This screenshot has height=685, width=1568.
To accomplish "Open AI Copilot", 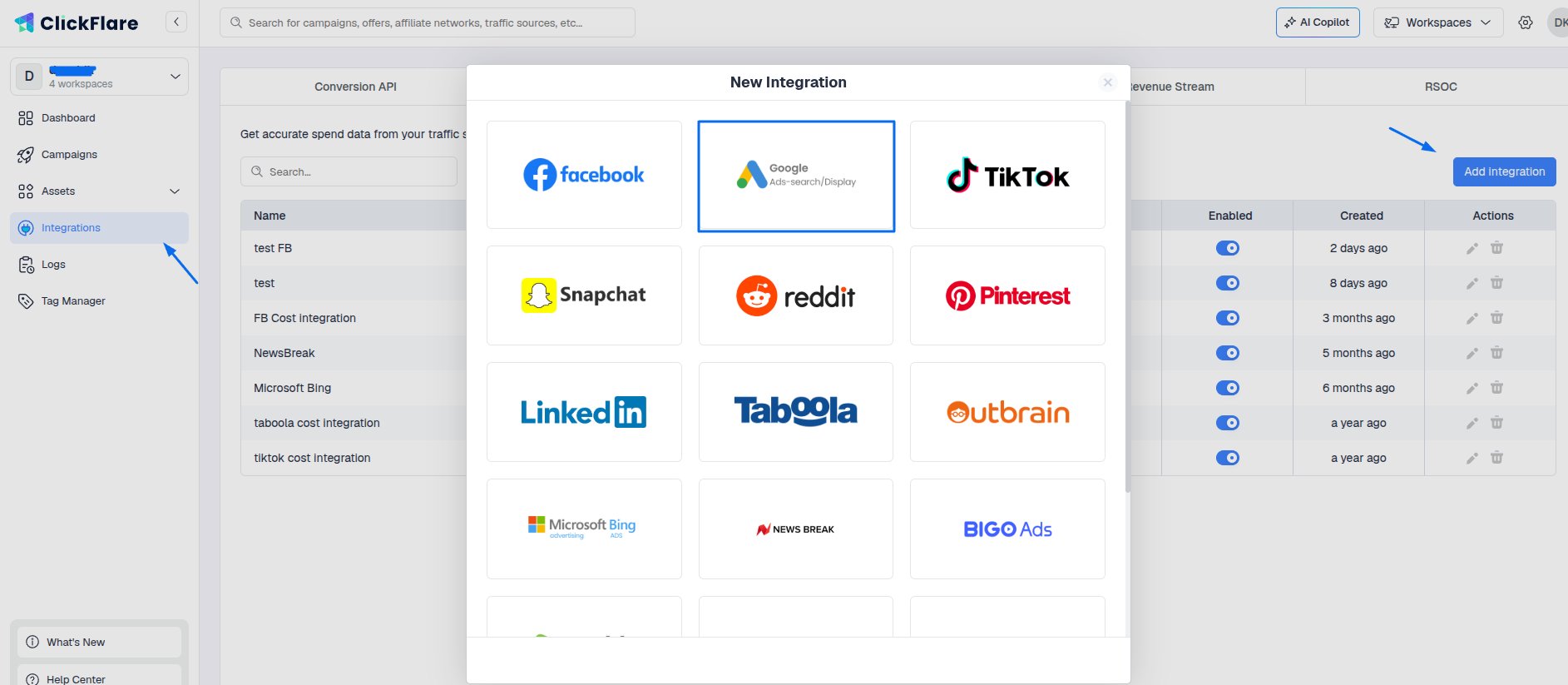I will (x=1318, y=22).
